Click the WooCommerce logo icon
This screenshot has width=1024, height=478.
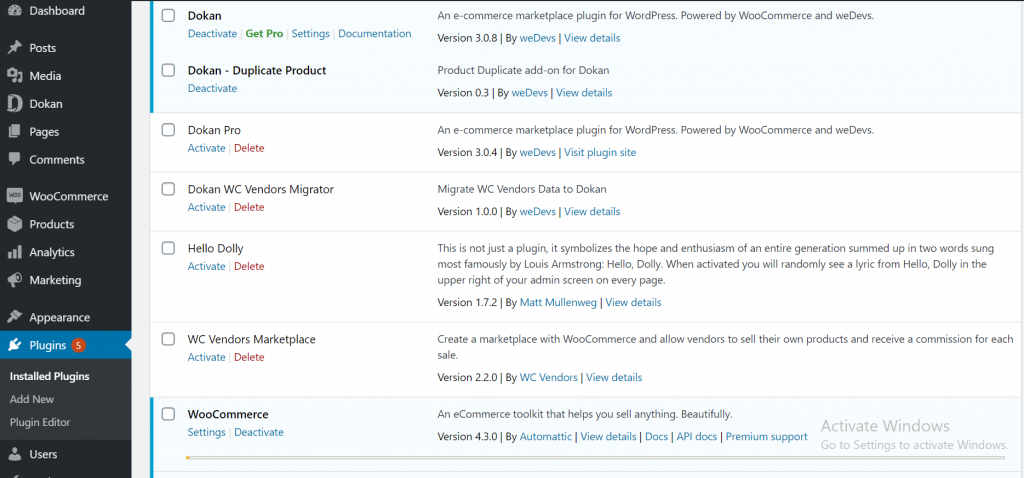pyautogui.click(x=14, y=196)
